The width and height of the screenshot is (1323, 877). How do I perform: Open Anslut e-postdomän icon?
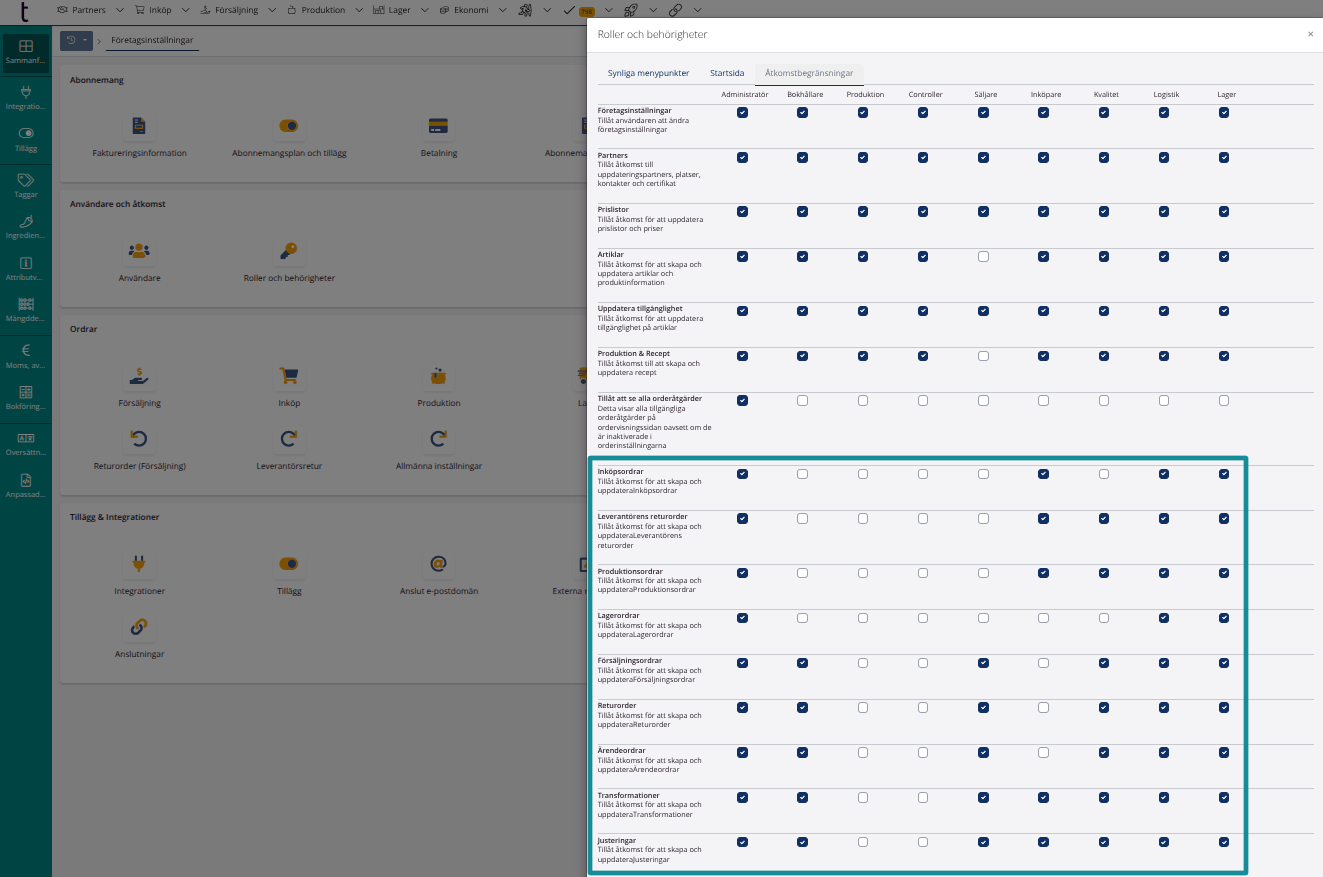pos(438,564)
